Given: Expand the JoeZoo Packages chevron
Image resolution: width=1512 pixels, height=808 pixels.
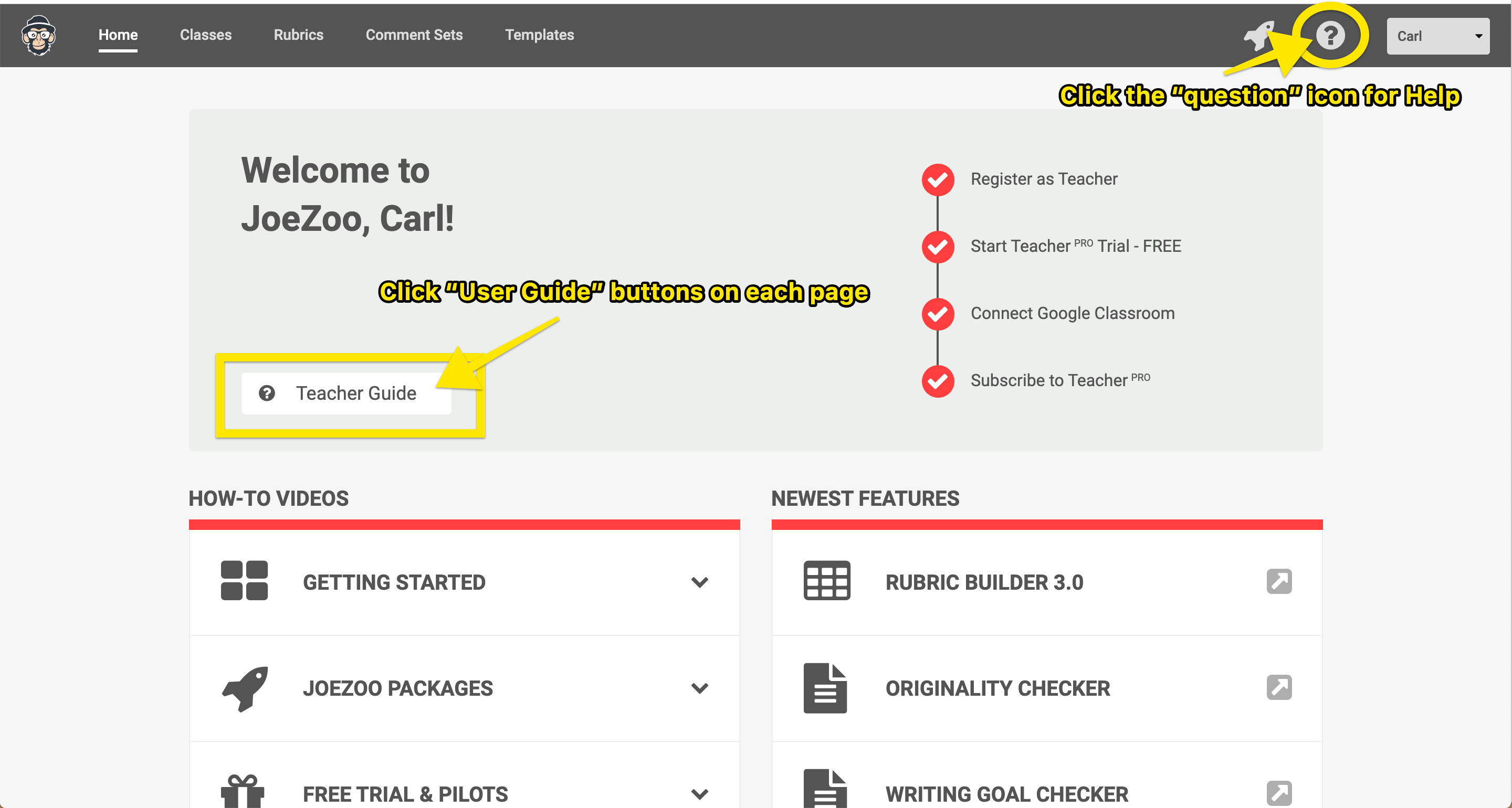Looking at the screenshot, I should click(700, 688).
